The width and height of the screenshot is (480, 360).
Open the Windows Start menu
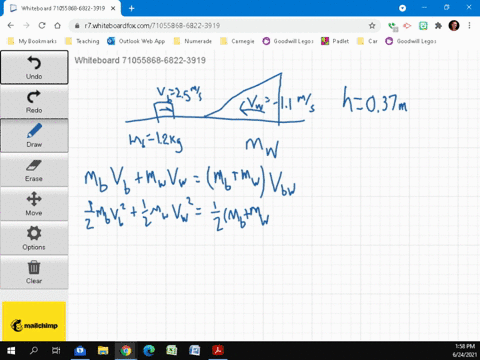tap(11, 351)
